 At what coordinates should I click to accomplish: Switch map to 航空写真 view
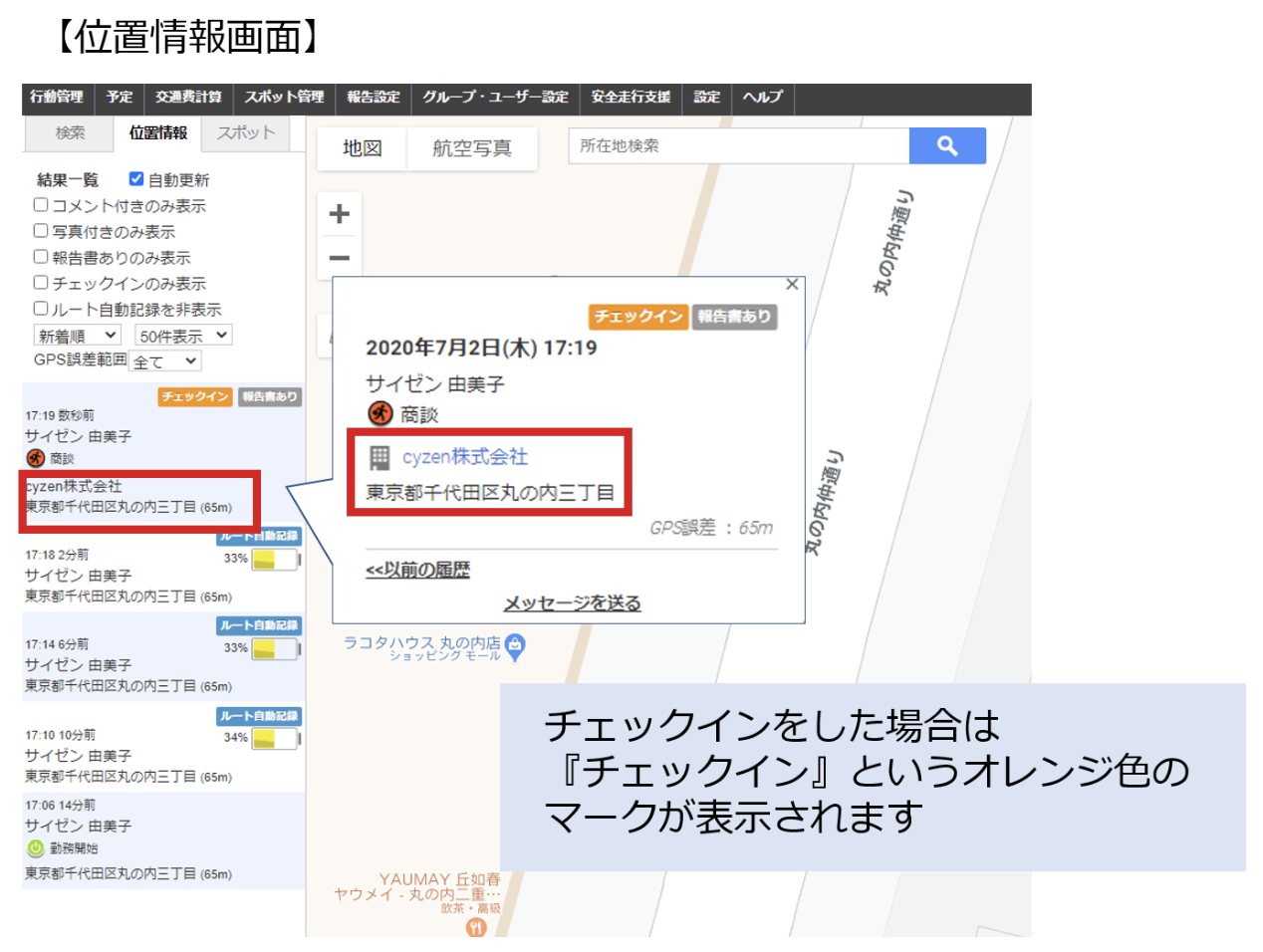coord(472,148)
